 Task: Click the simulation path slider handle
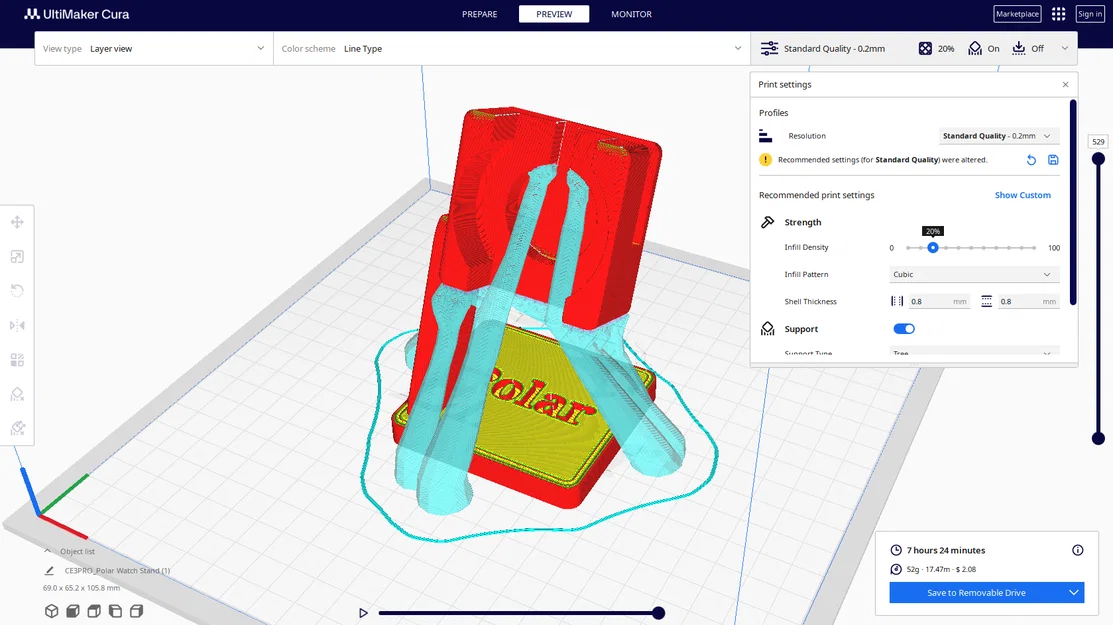pyautogui.click(x=659, y=613)
